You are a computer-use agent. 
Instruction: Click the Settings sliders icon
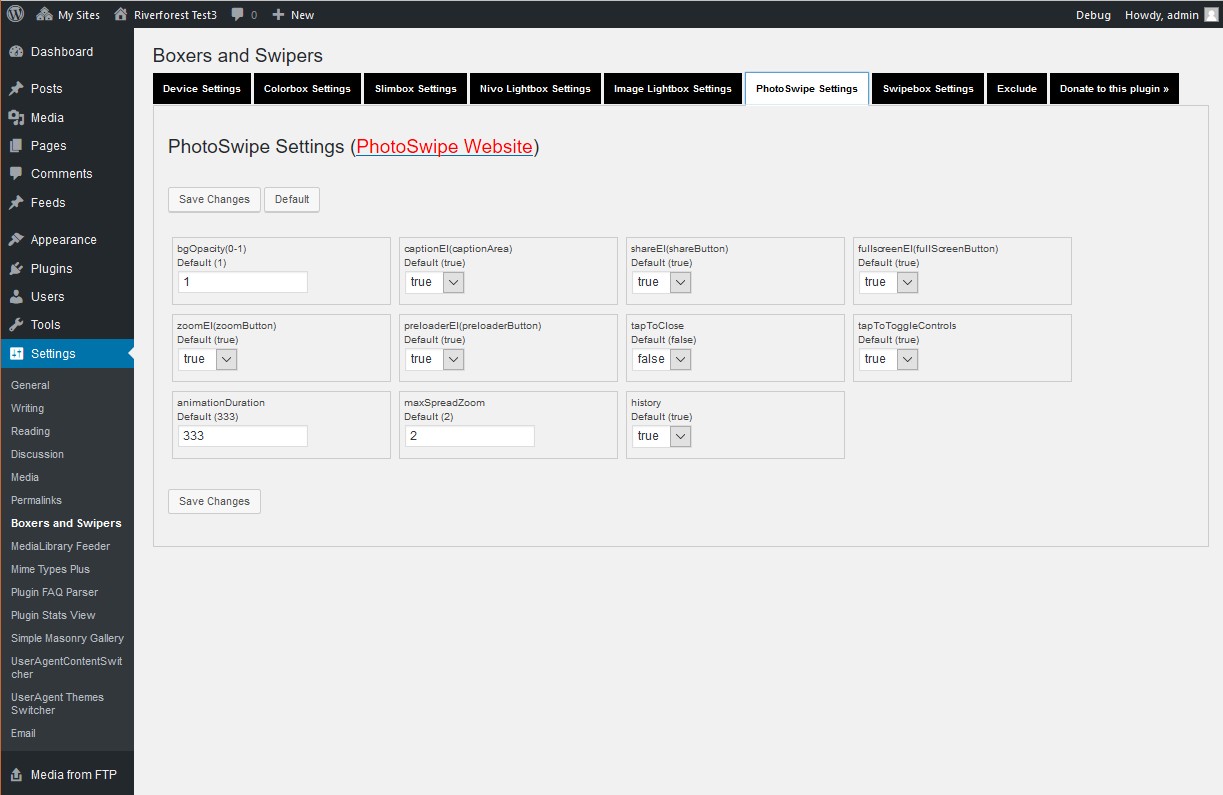[16, 354]
